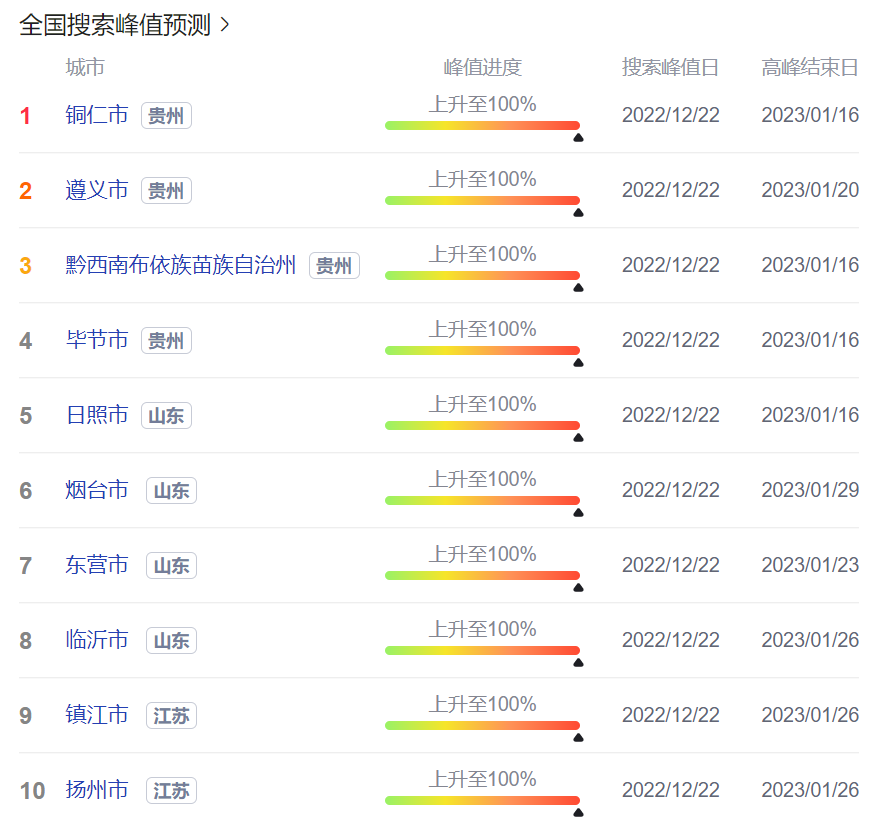Click the black marker under 日照市 progress bar
The image size is (874, 826).
pyautogui.click(x=579, y=438)
